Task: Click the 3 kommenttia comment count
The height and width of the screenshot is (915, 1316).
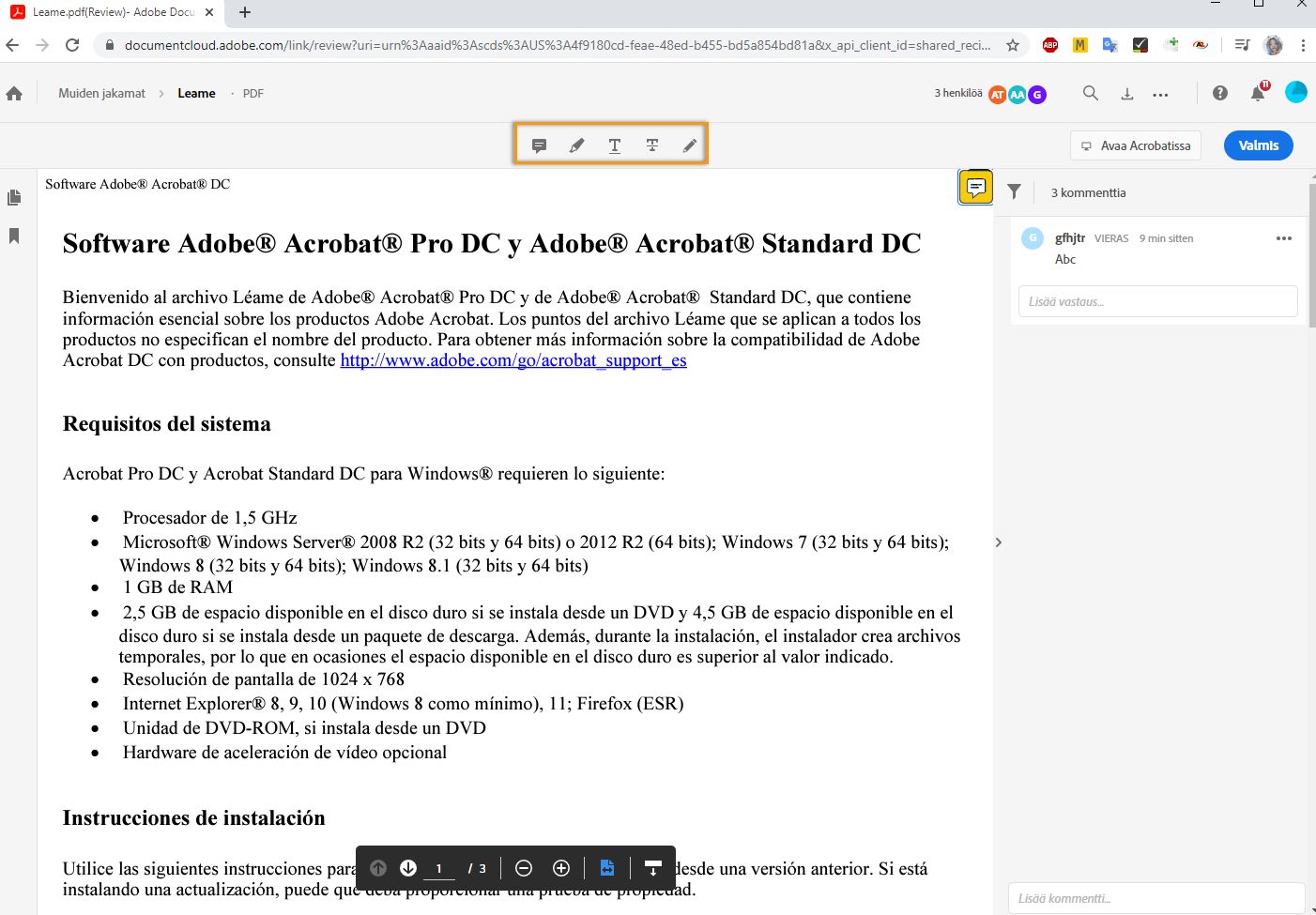Action: click(1088, 192)
